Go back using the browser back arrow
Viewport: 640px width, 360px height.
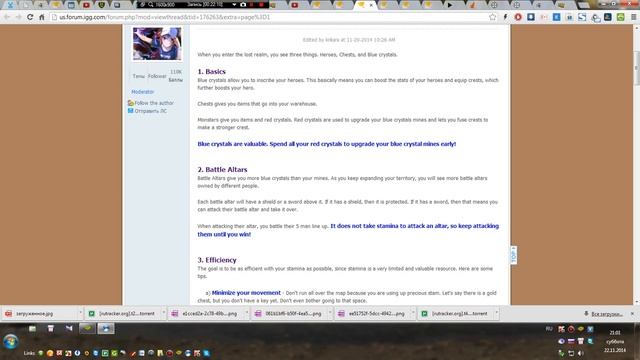coord(7,17)
